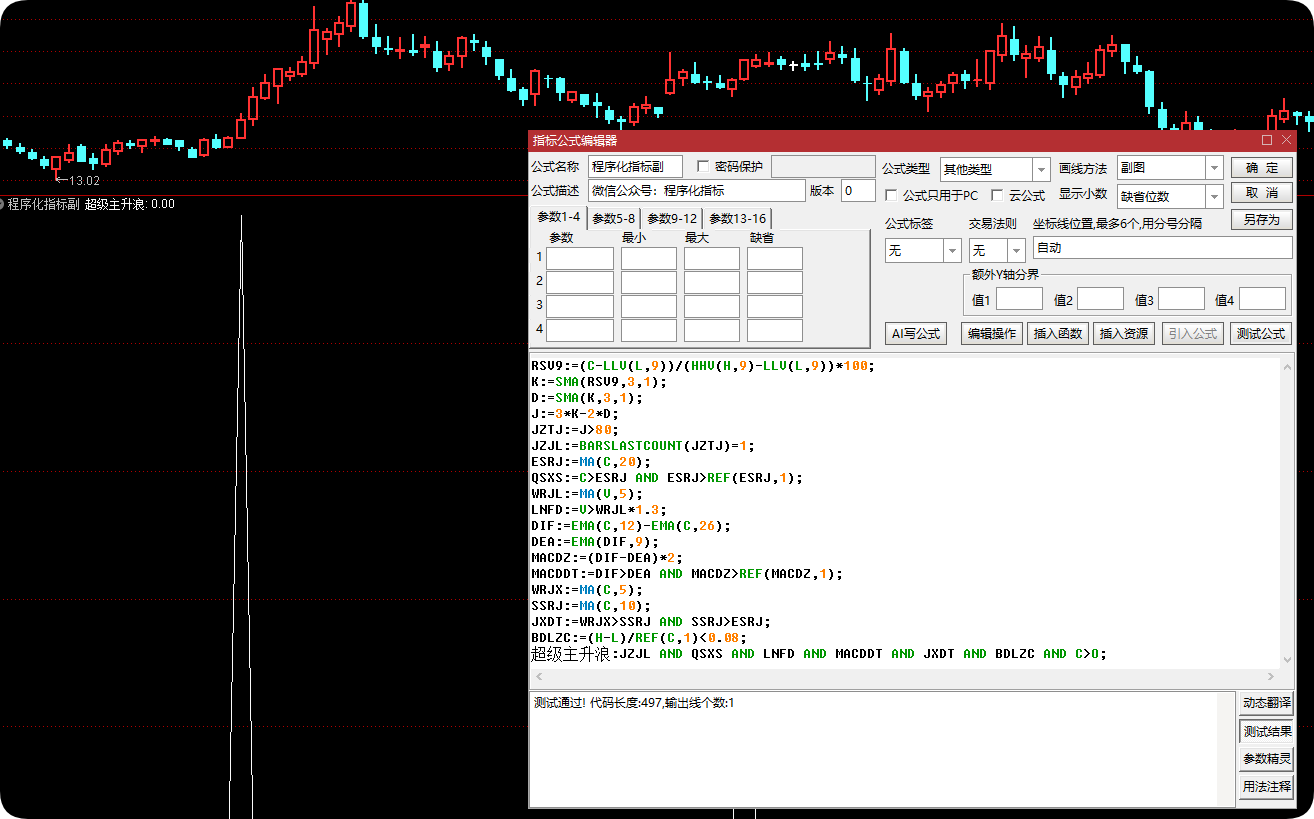Click the 插入函数 button
Screen dimensions: 1314x819
coord(1058,333)
